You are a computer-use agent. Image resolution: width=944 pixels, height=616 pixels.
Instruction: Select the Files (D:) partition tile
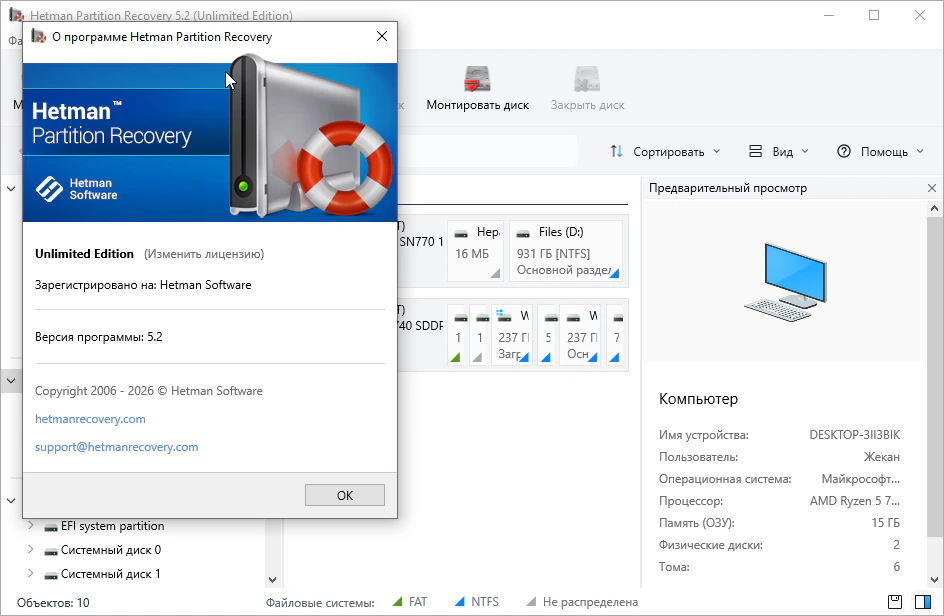(x=565, y=250)
